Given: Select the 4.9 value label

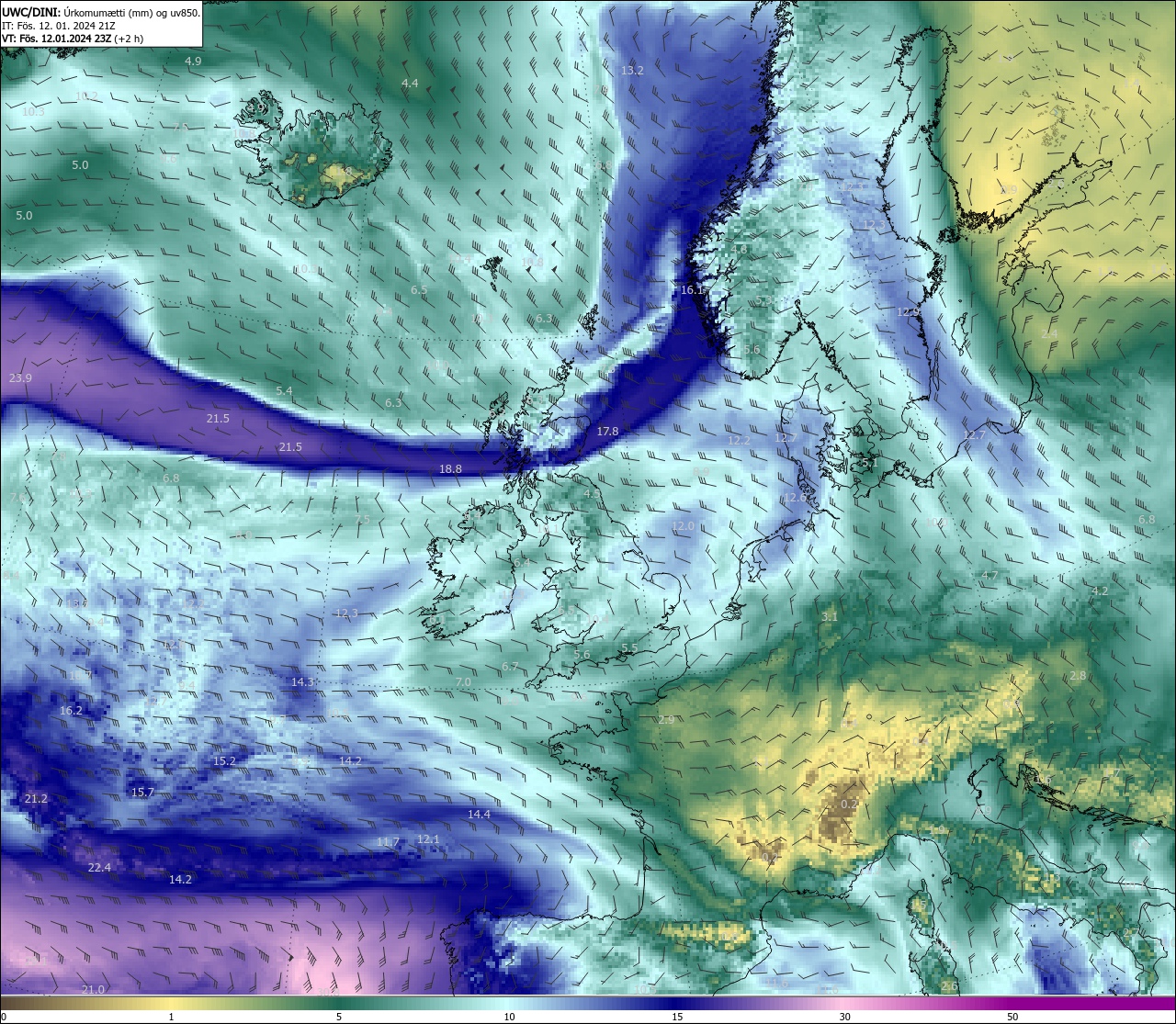Looking at the screenshot, I should (193, 61).
